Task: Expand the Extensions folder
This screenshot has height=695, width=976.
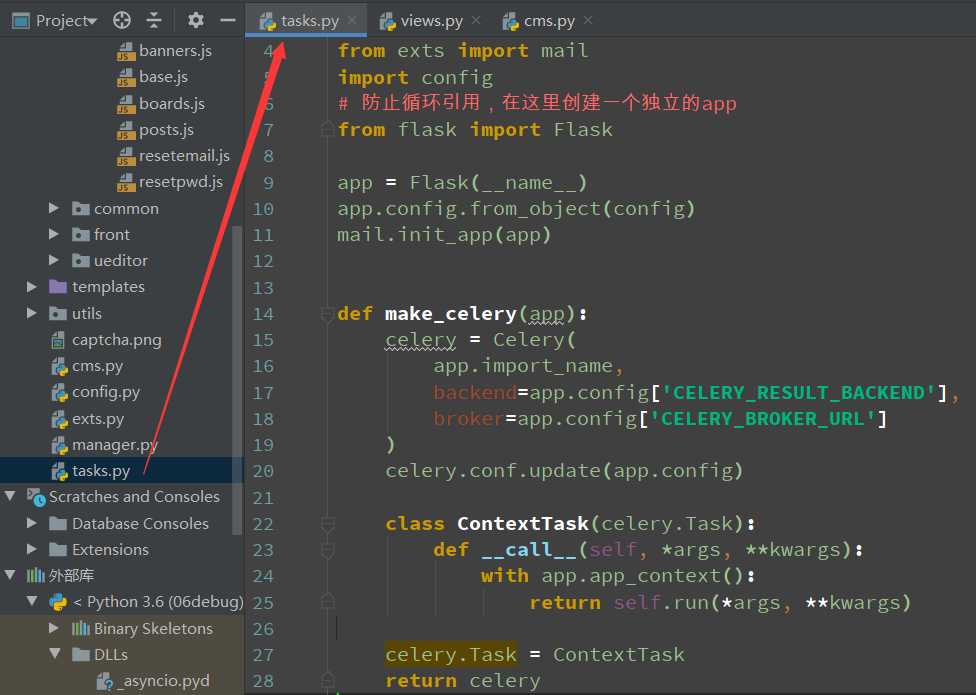Action: (32, 549)
